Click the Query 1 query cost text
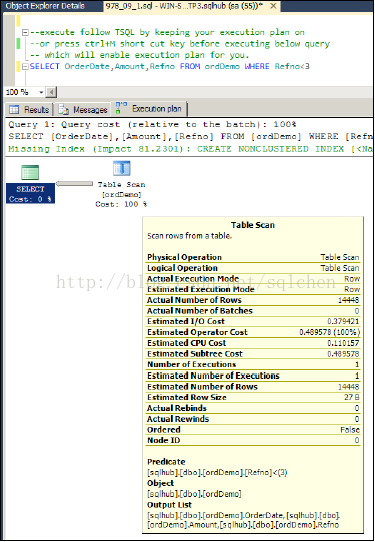The width and height of the screenshot is (375, 542). tap(152, 125)
